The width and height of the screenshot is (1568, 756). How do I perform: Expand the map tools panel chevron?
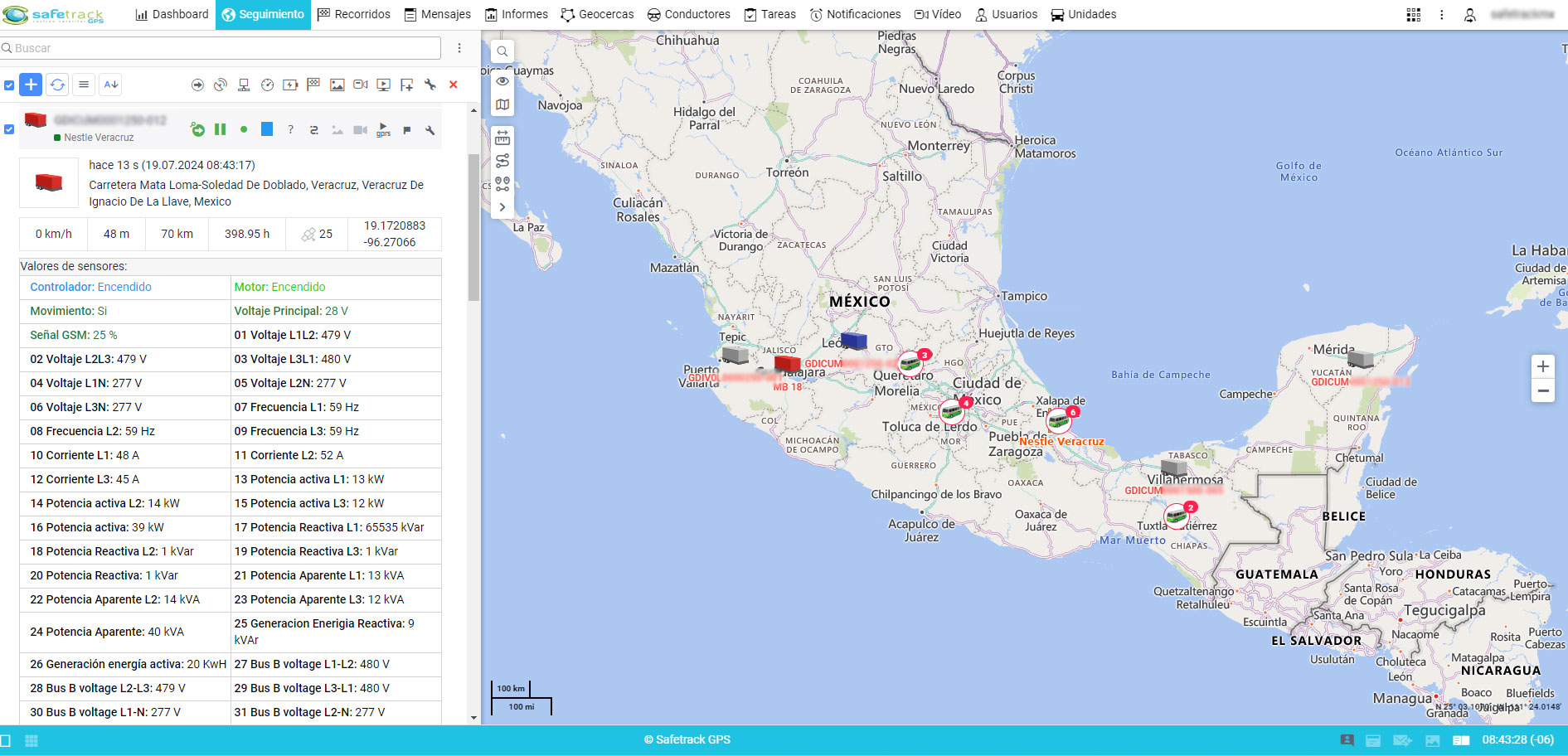coord(502,206)
